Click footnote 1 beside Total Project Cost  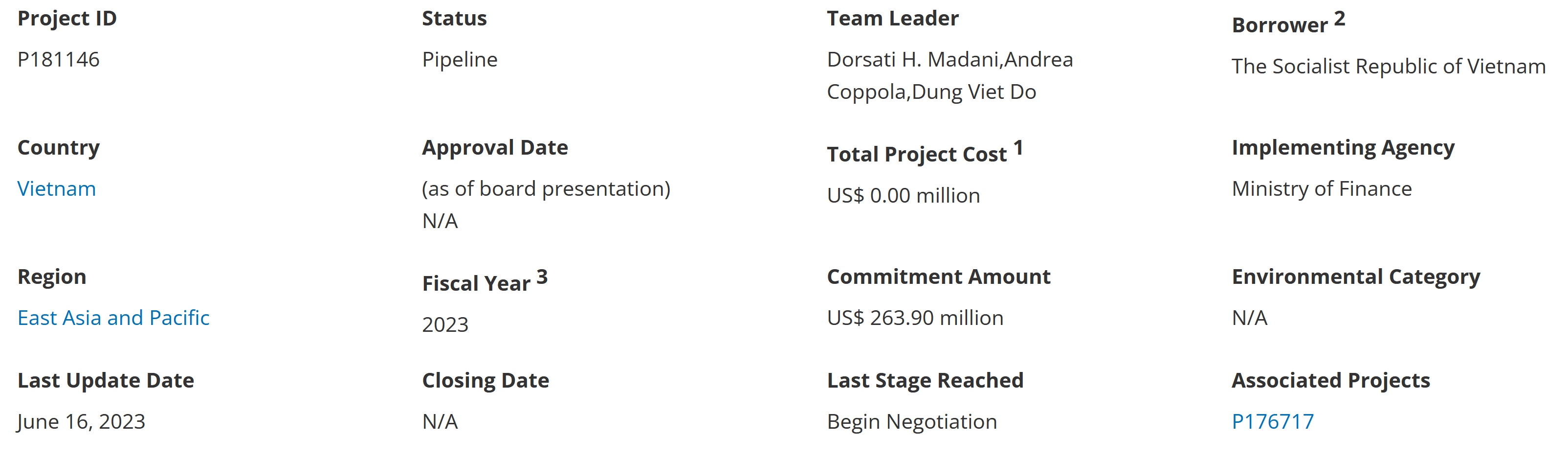pos(1018,148)
